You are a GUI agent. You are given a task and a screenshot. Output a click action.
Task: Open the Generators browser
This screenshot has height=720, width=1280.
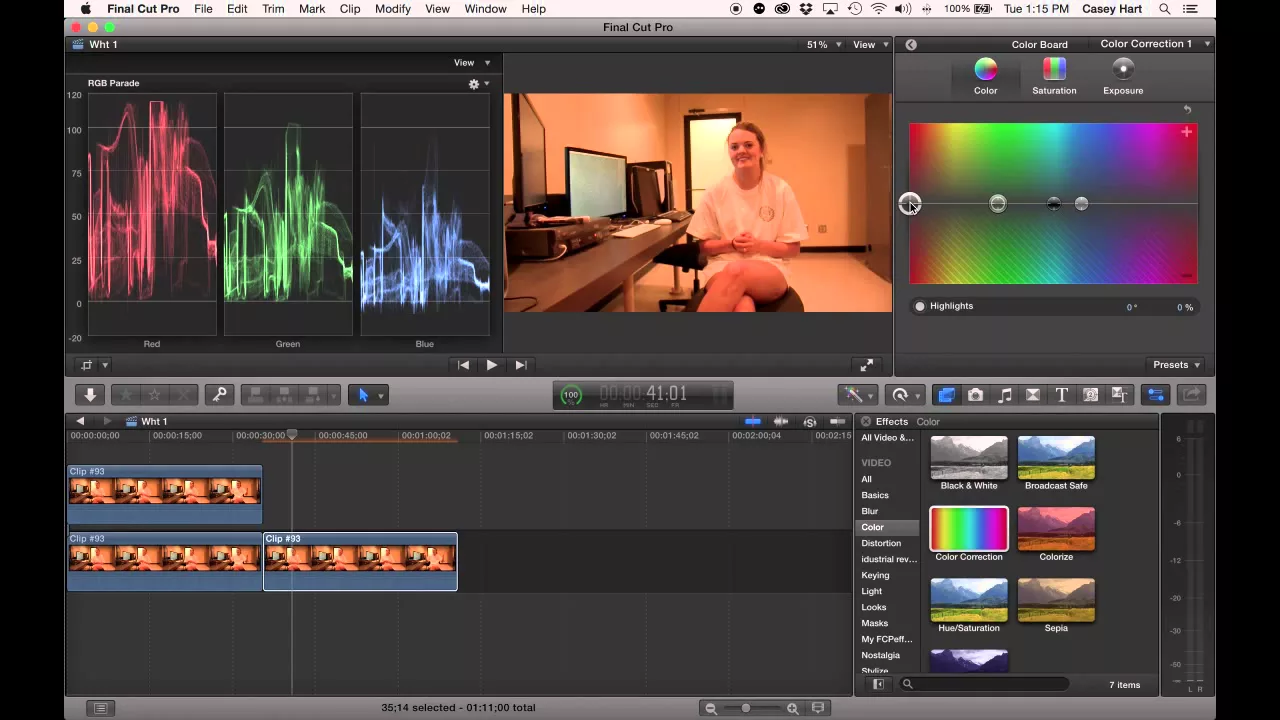pos(1091,395)
